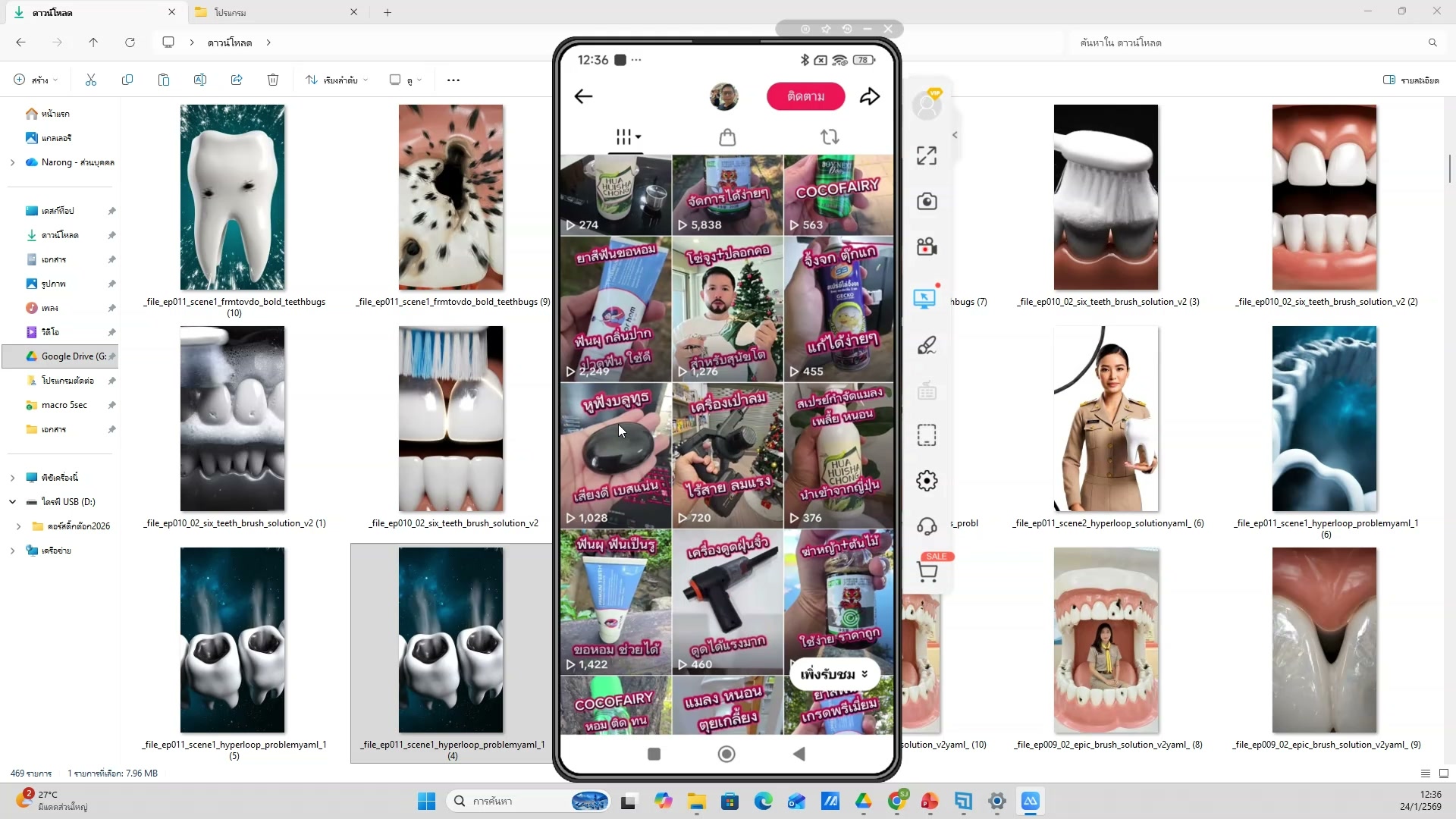Open the TikTok grid layout dropdown

pyautogui.click(x=626, y=137)
